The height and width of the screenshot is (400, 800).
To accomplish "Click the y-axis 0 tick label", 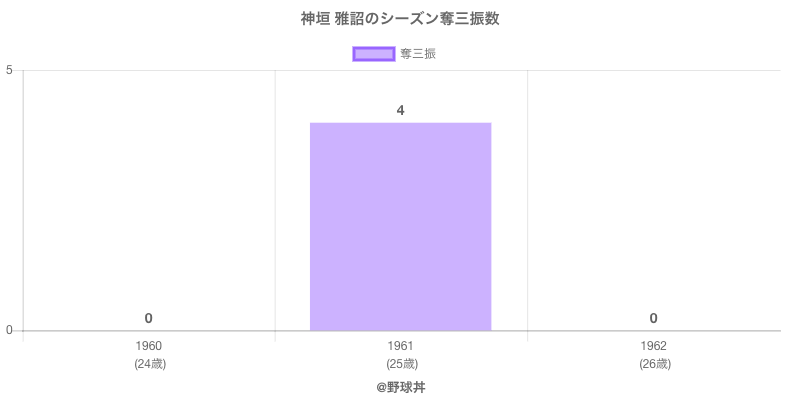I will coord(9,331).
